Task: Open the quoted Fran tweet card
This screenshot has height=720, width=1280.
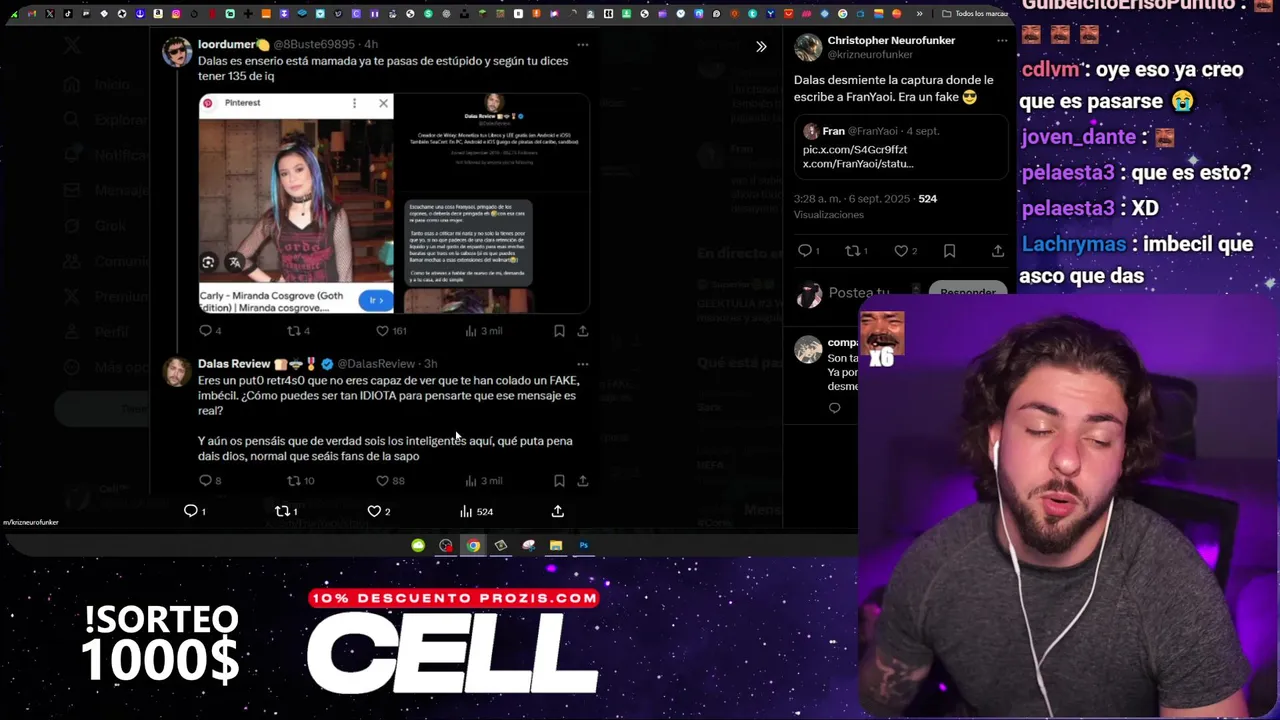Action: point(901,147)
